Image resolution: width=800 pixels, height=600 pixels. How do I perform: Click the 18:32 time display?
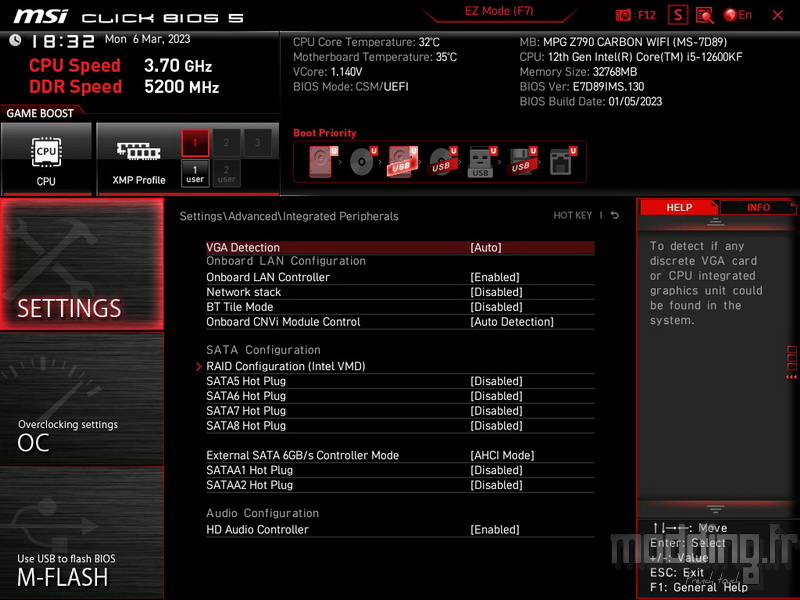coord(63,41)
